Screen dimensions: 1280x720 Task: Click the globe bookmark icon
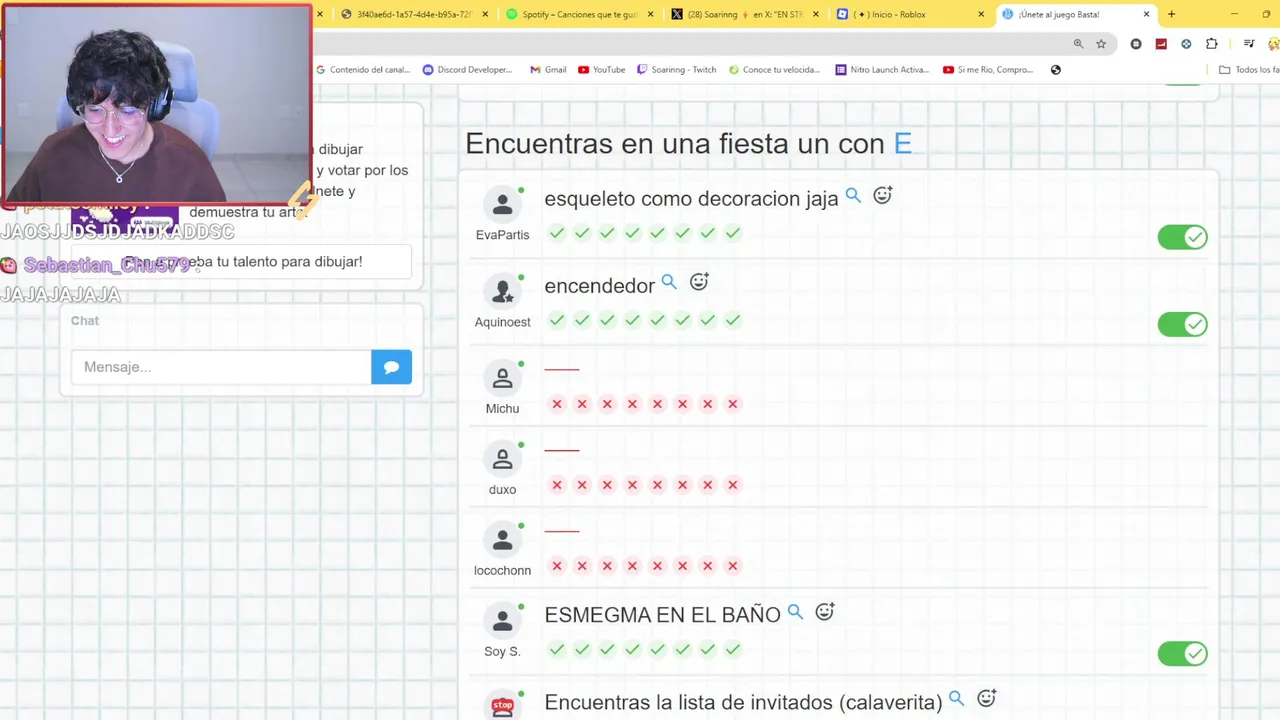coord(1056,70)
